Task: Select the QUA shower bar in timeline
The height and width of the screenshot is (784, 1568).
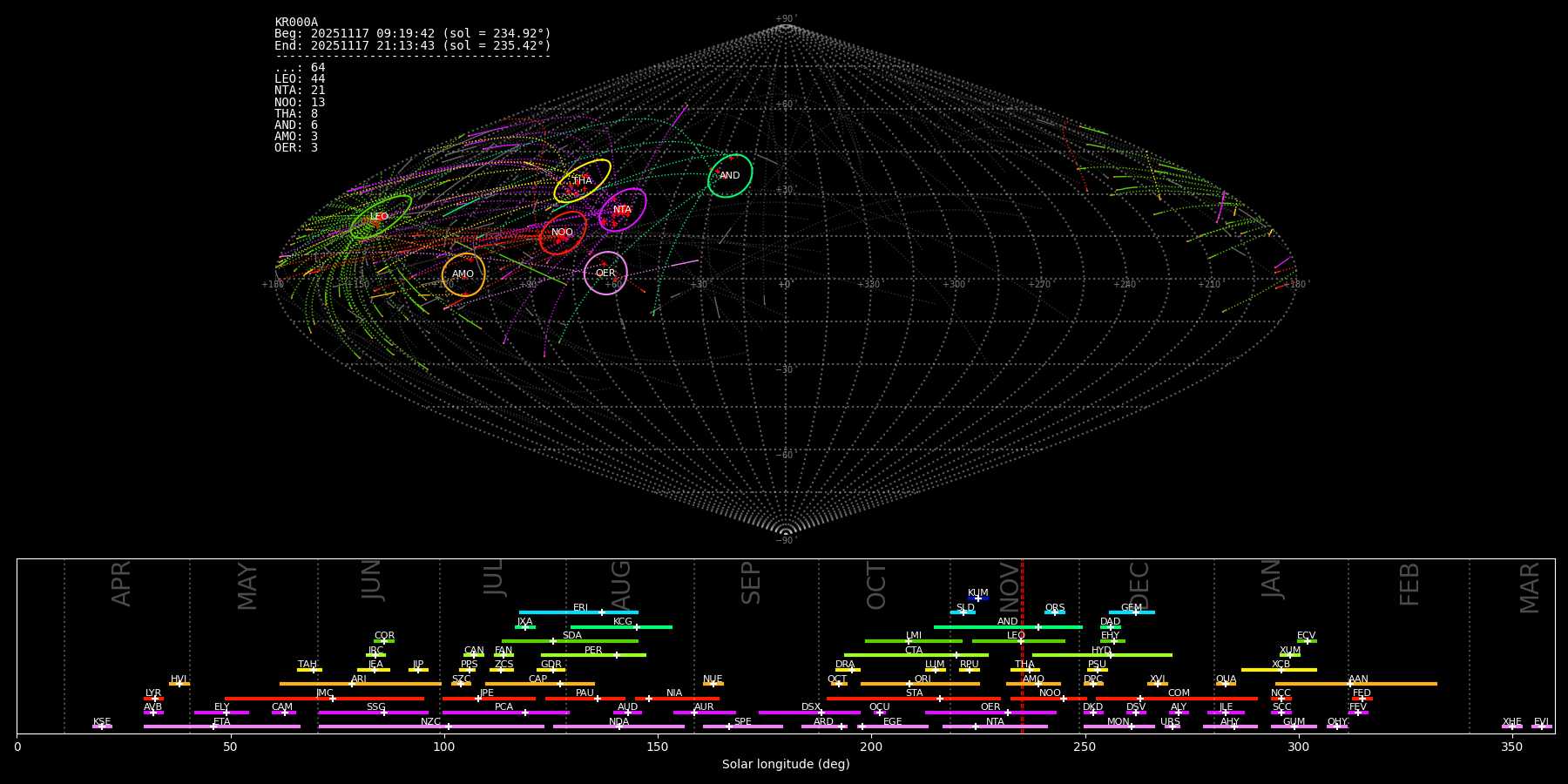Action: 1226,684
